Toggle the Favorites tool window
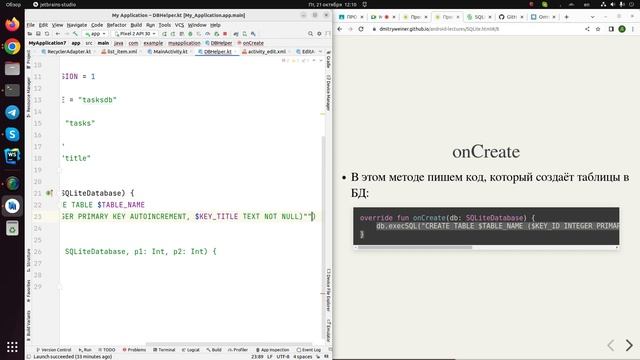 click(x=28, y=291)
